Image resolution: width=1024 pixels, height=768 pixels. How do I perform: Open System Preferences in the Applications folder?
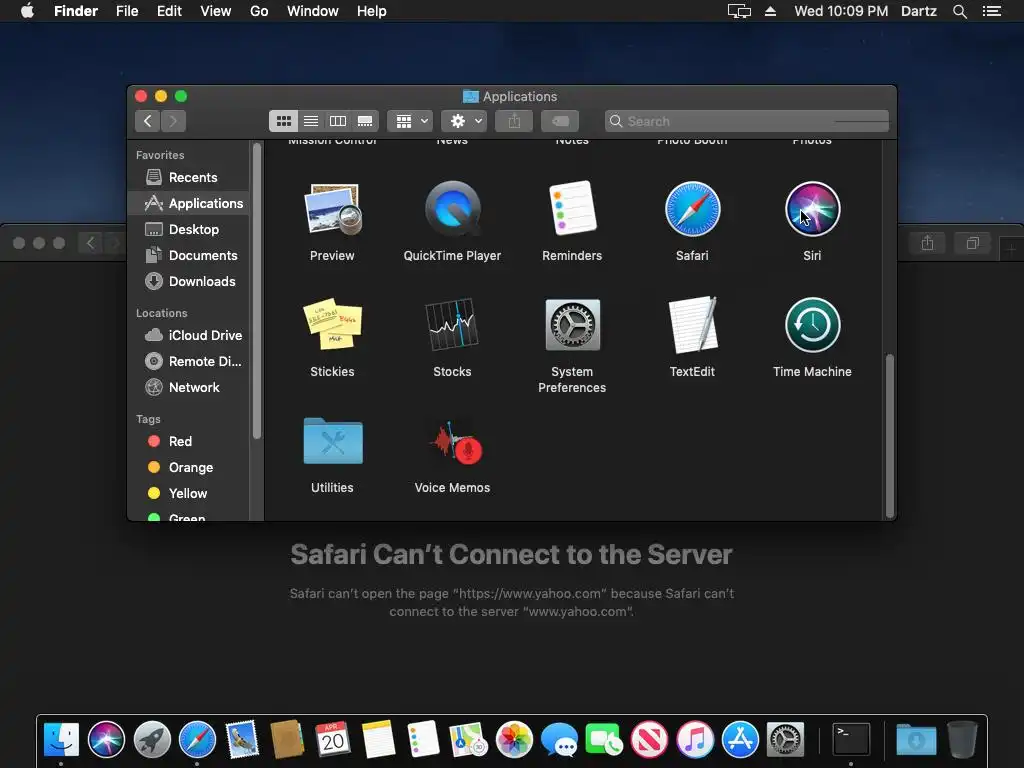click(x=572, y=325)
